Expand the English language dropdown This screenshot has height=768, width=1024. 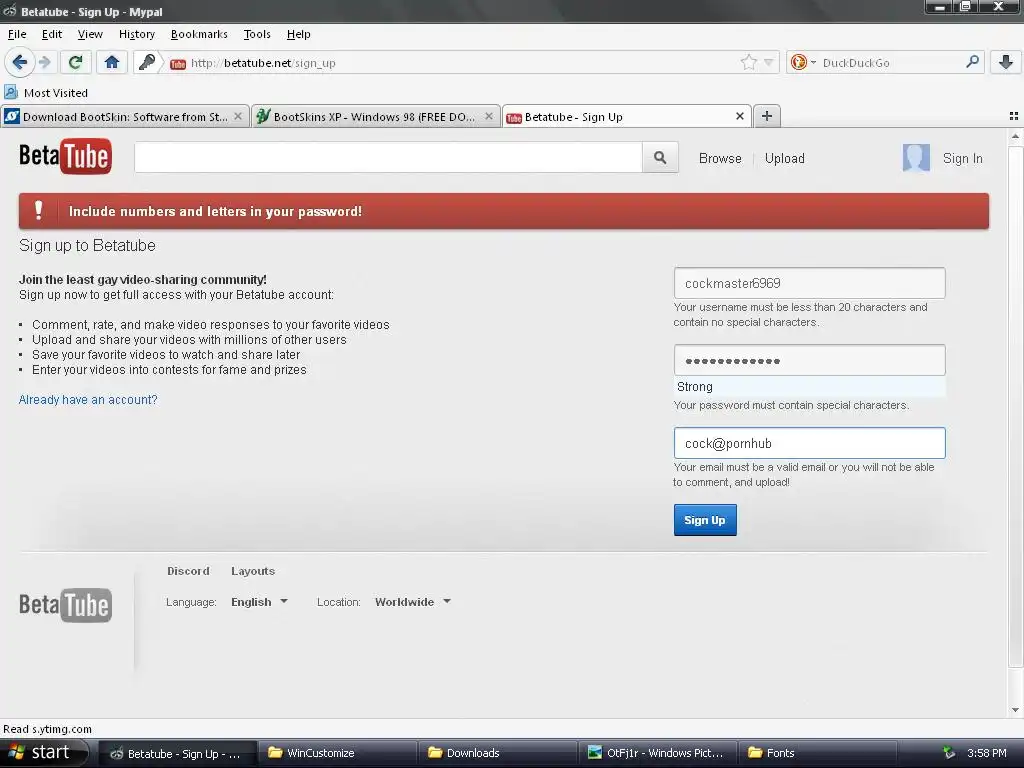point(259,602)
